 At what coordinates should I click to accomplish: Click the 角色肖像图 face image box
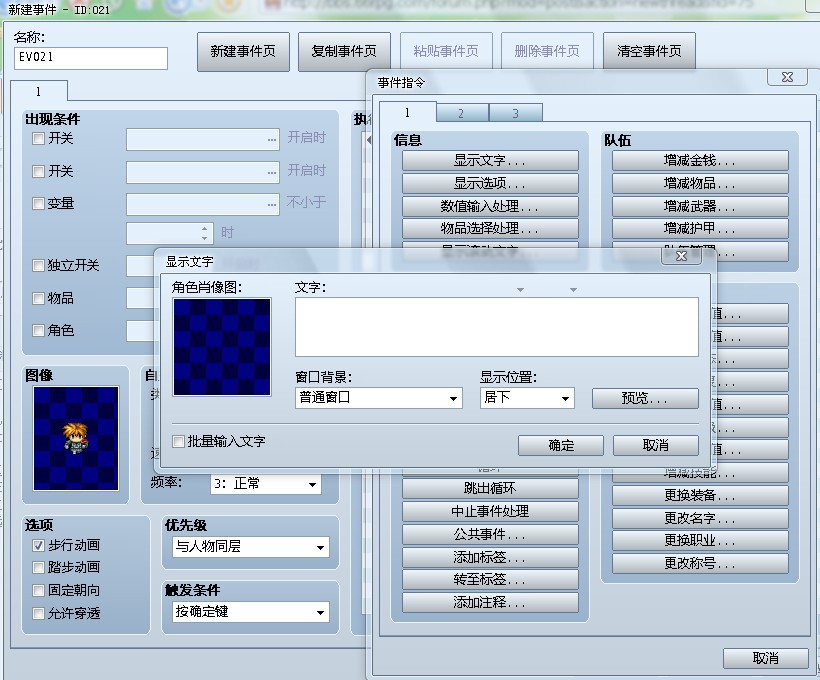(222, 347)
